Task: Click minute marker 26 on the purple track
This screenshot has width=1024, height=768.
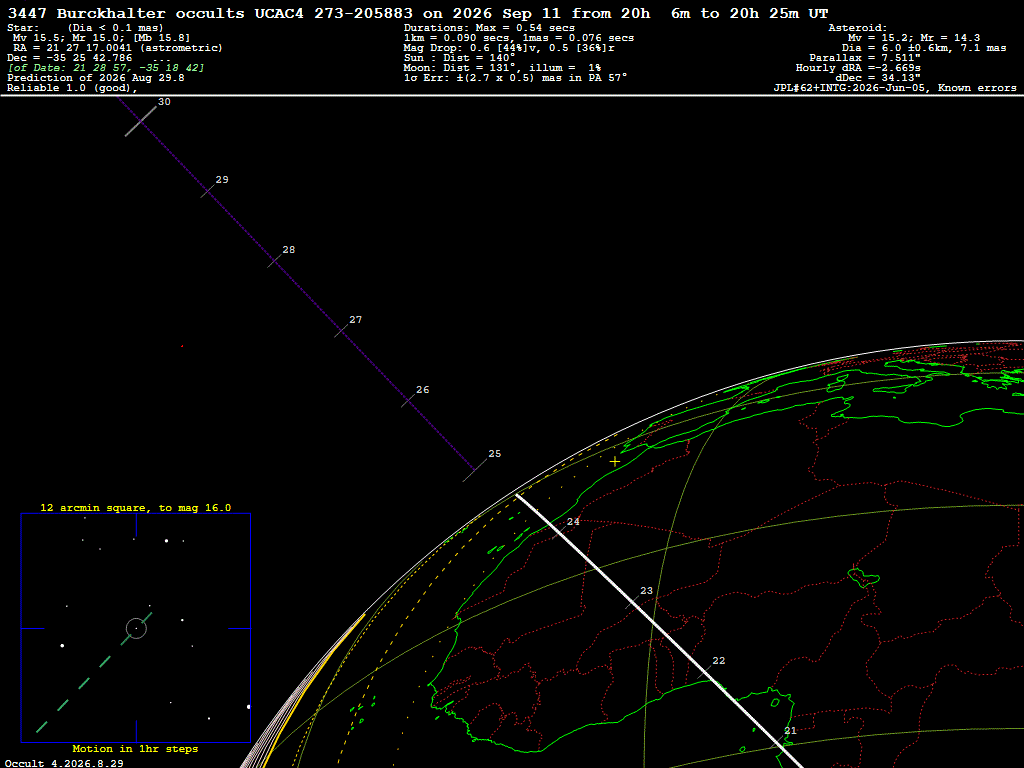Action: coord(423,390)
